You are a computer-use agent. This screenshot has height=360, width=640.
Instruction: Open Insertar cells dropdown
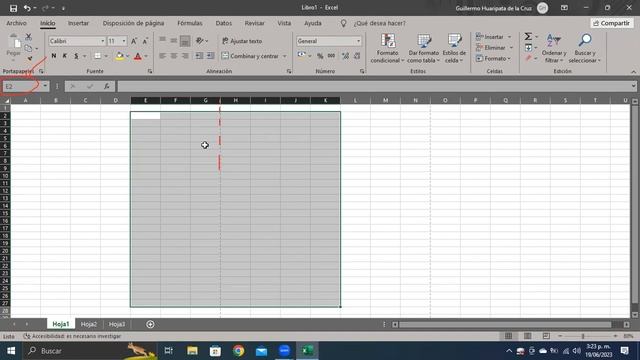point(493,37)
